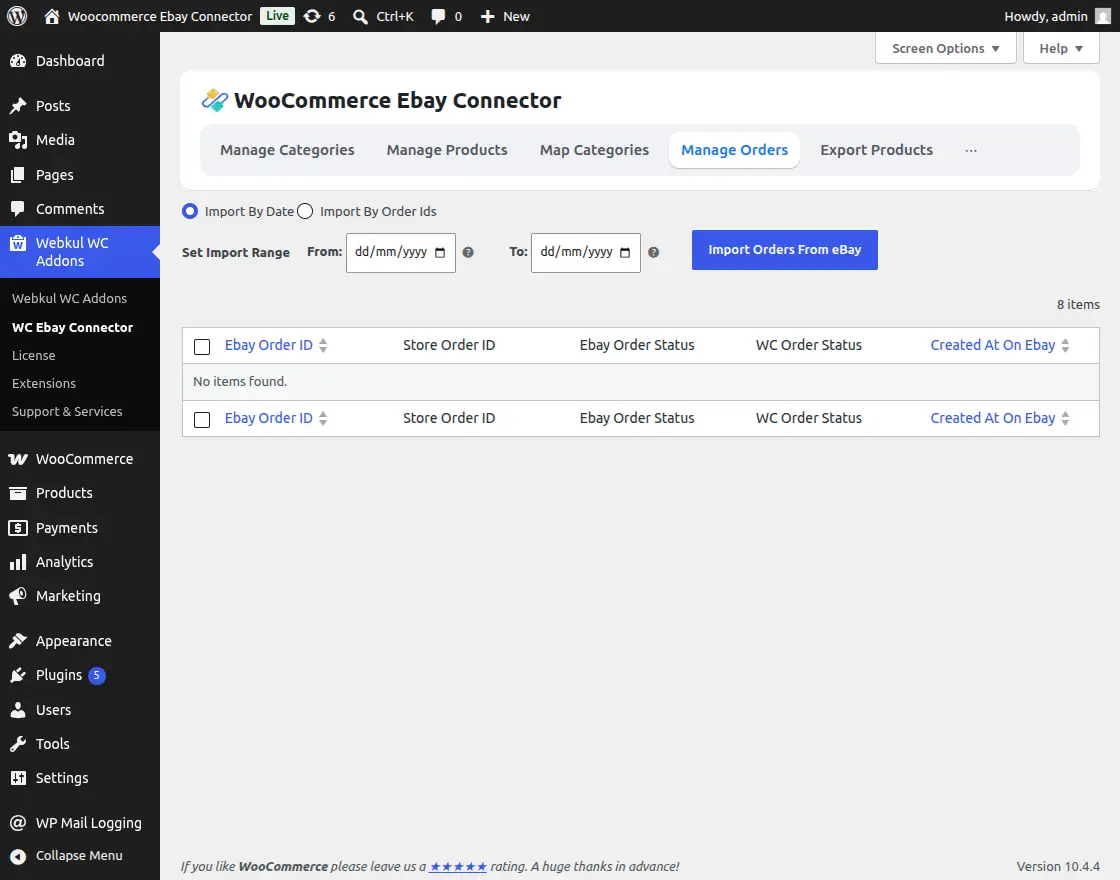This screenshot has width=1120, height=880.
Task: Open License submenu item
Action: (34, 356)
